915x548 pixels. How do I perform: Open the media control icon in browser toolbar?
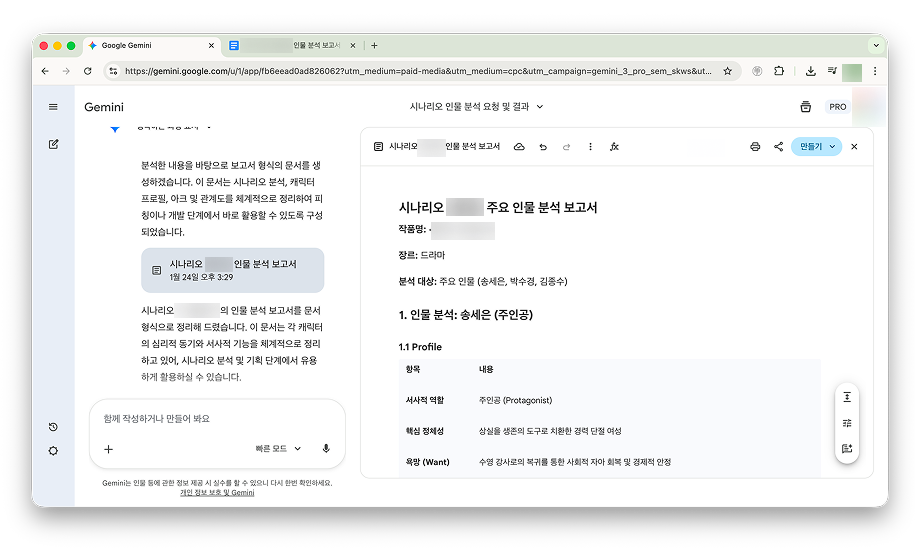click(832, 71)
